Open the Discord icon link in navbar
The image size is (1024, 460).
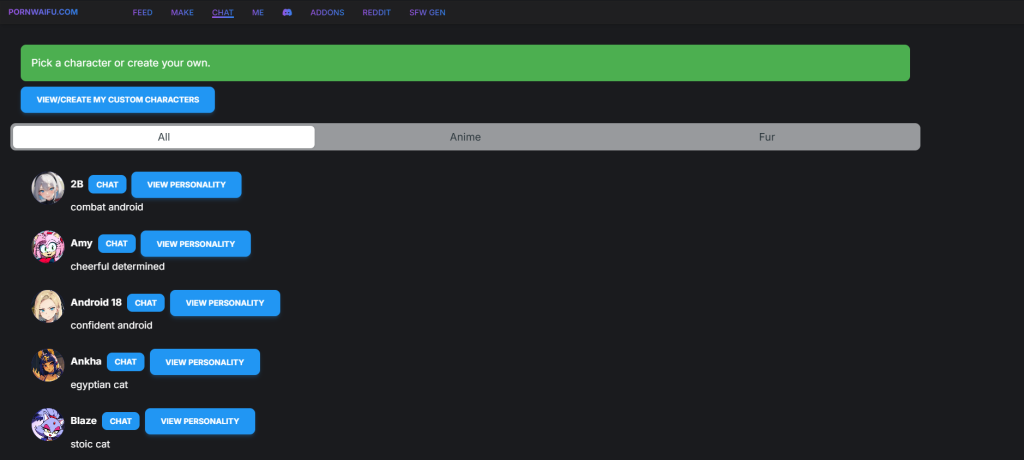pos(287,12)
